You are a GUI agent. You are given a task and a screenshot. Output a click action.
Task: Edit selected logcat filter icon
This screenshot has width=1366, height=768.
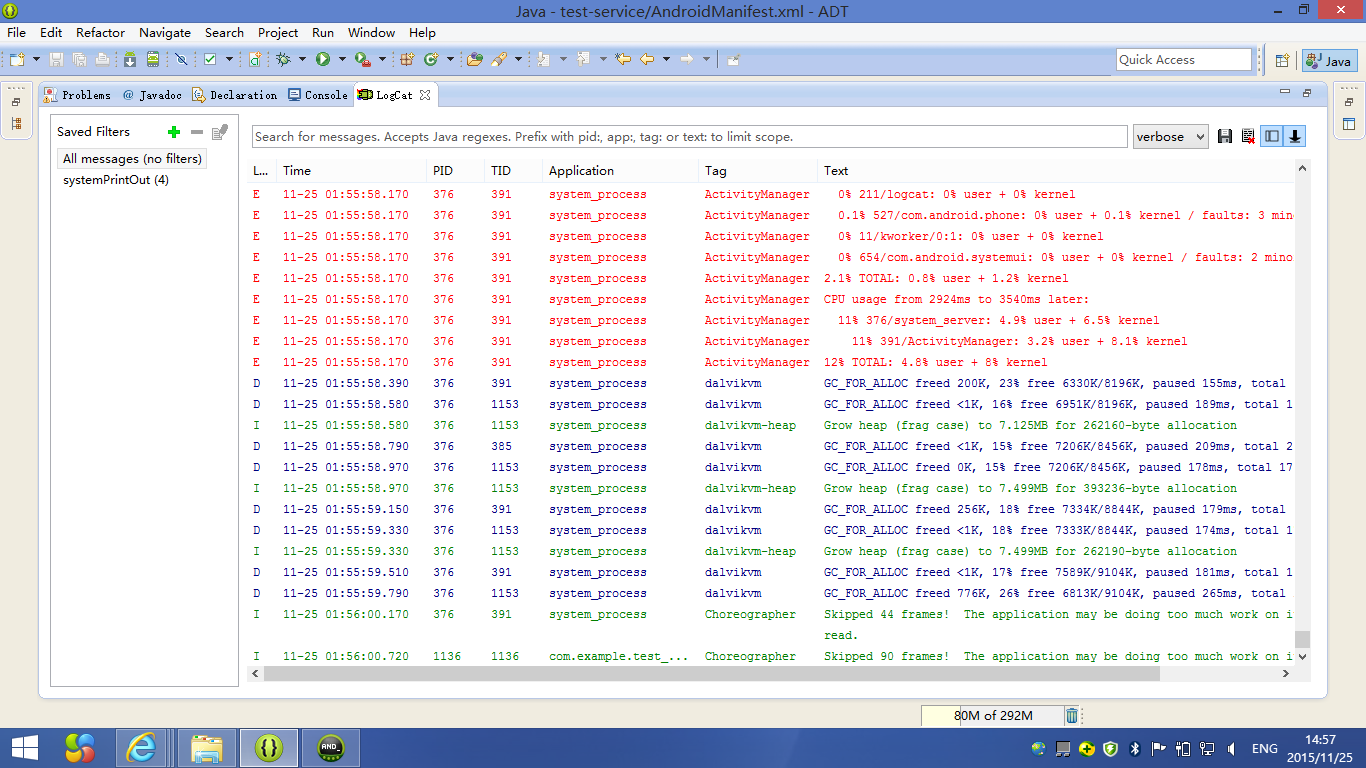(220, 132)
